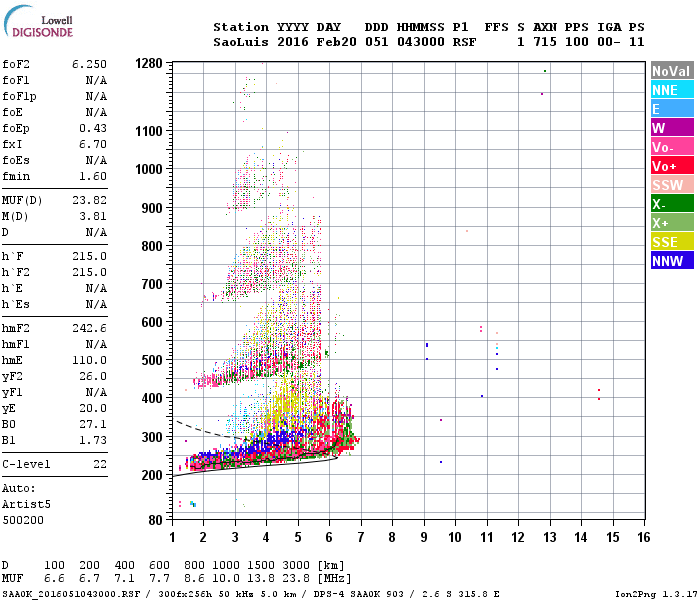Screen dimensions: 700x600
Task: Select the Vo+ legend swatch
Action: click(672, 166)
